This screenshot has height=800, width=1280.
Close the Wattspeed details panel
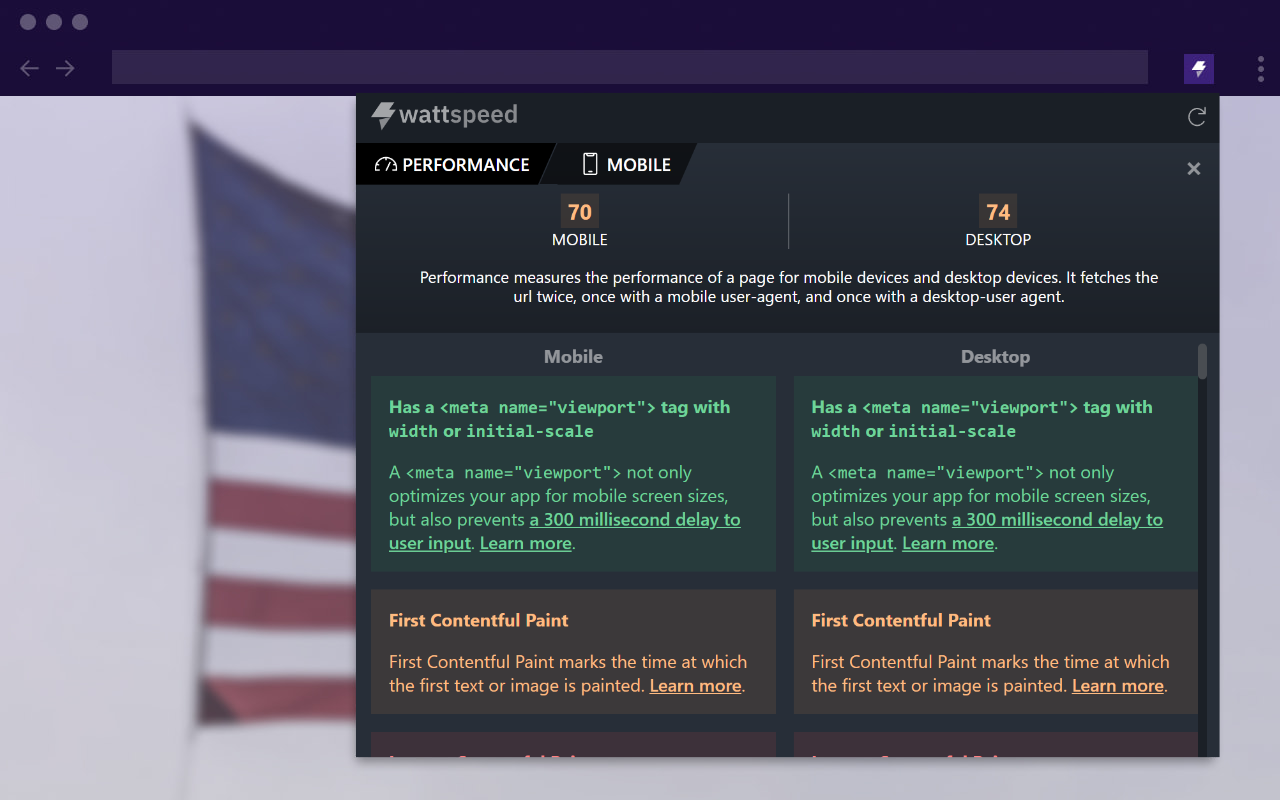[1193, 169]
